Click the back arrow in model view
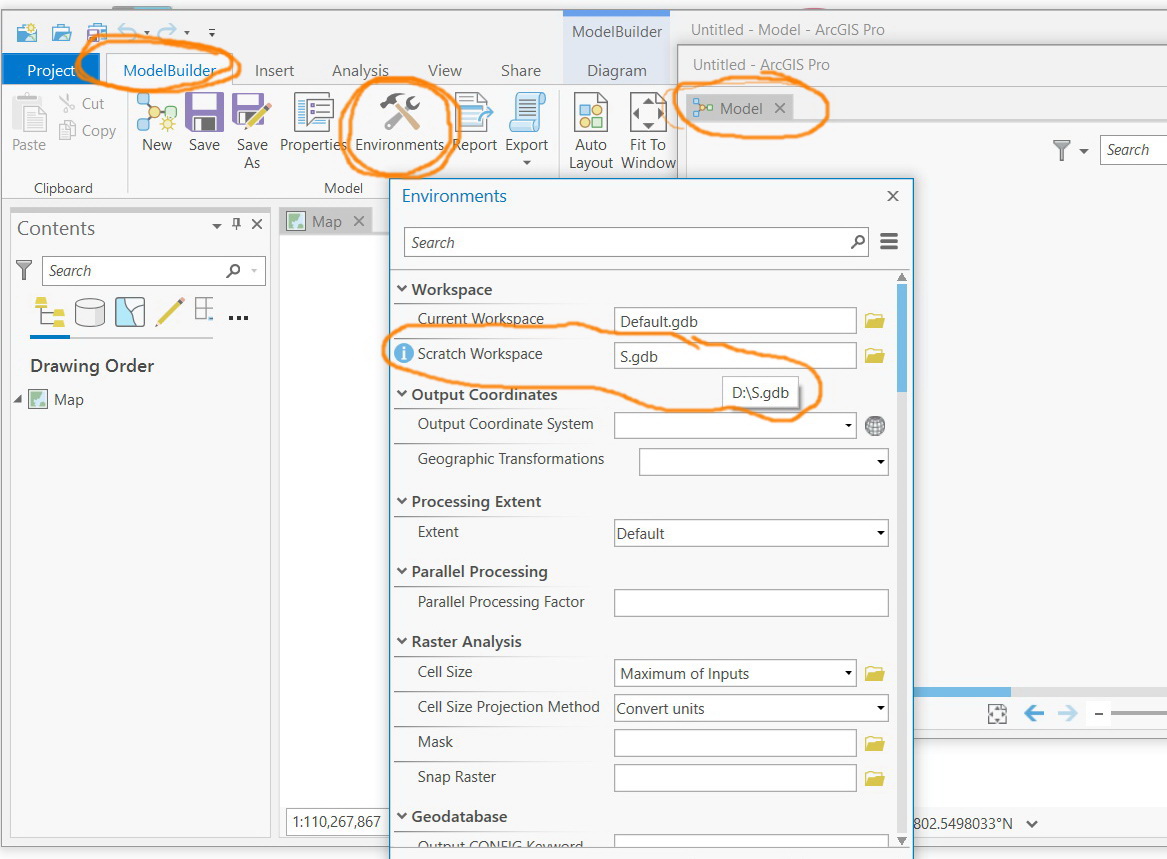The width and height of the screenshot is (1167, 859). [1034, 713]
